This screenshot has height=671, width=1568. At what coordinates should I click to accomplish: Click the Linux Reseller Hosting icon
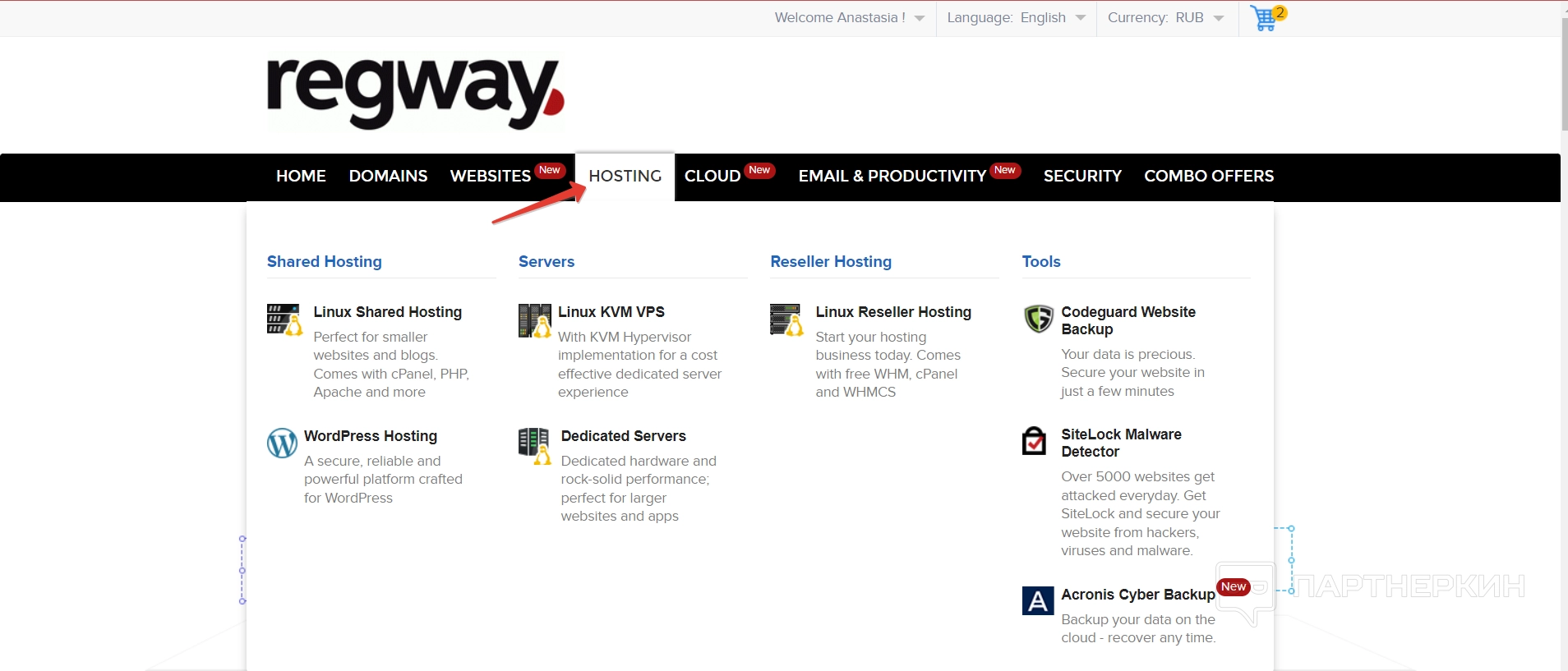[x=786, y=319]
